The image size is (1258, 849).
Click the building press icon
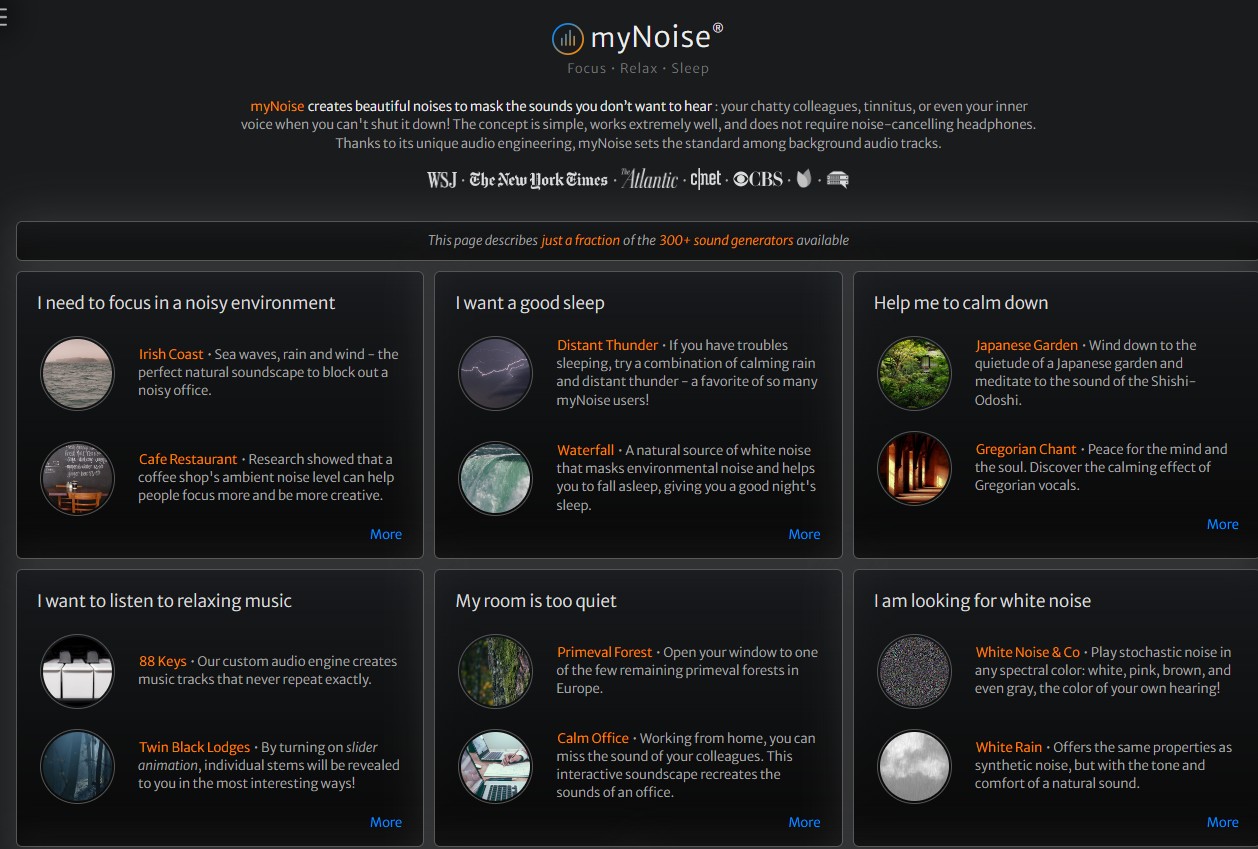point(836,178)
